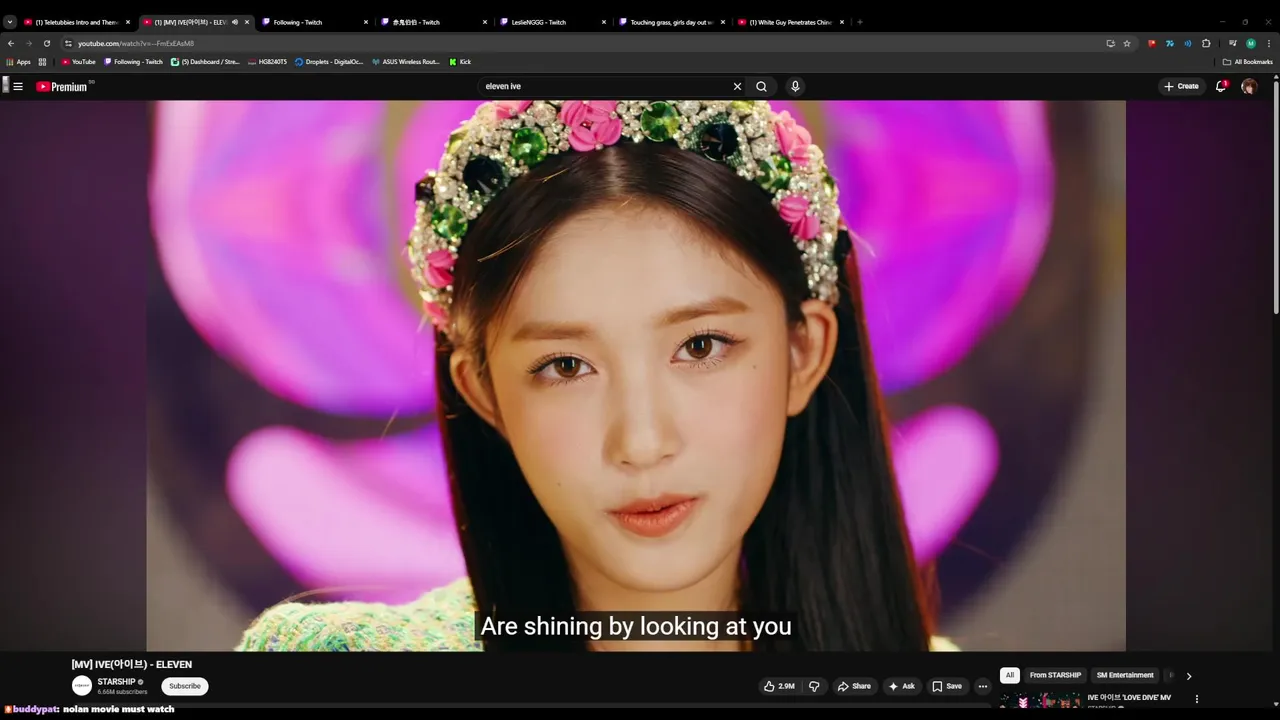Select the All filter chip

[1010, 675]
